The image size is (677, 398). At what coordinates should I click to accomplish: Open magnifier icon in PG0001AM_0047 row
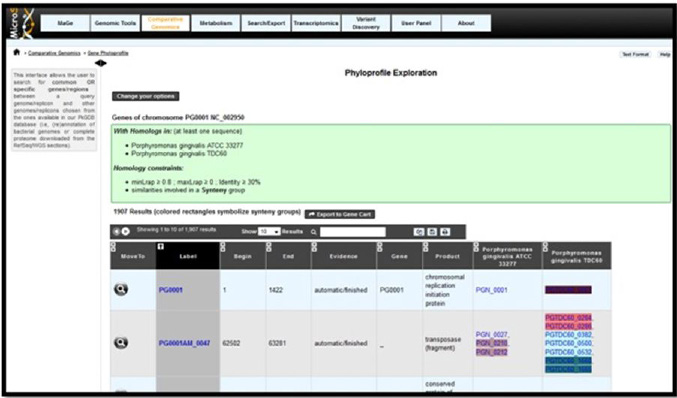pyautogui.click(x=121, y=343)
